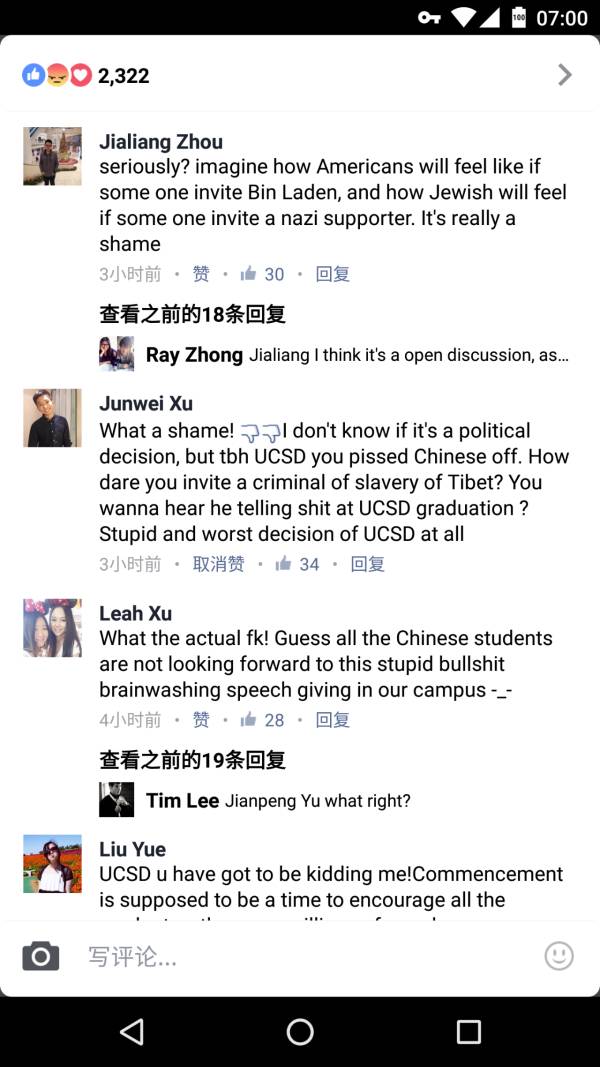Open Ray Zhong's reply preview
The width and height of the screenshot is (600, 1067).
(x=357, y=355)
